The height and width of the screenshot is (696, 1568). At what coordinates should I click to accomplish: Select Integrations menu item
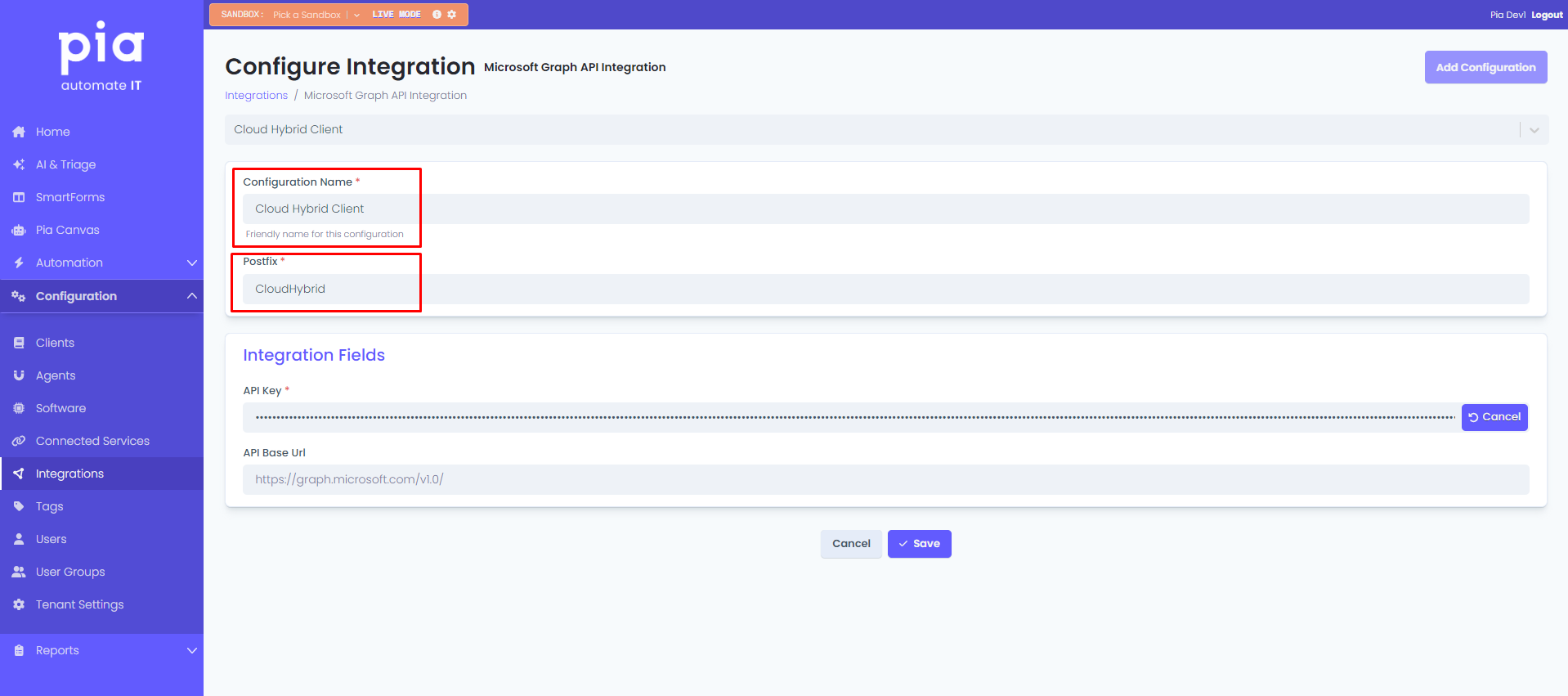click(101, 474)
